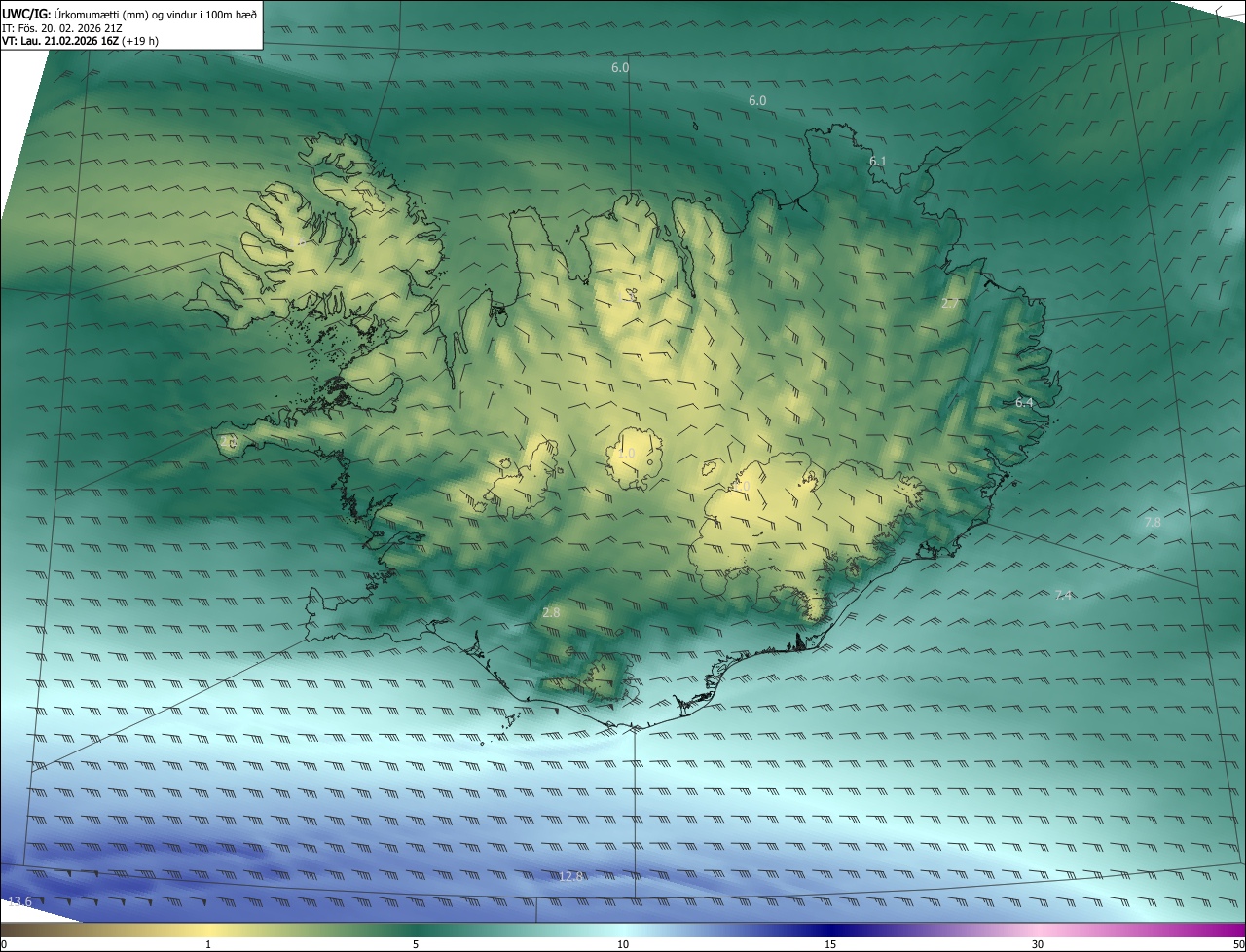Click the 7.4 value label
This screenshot has width=1246, height=952.
[x=1063, y=595]
